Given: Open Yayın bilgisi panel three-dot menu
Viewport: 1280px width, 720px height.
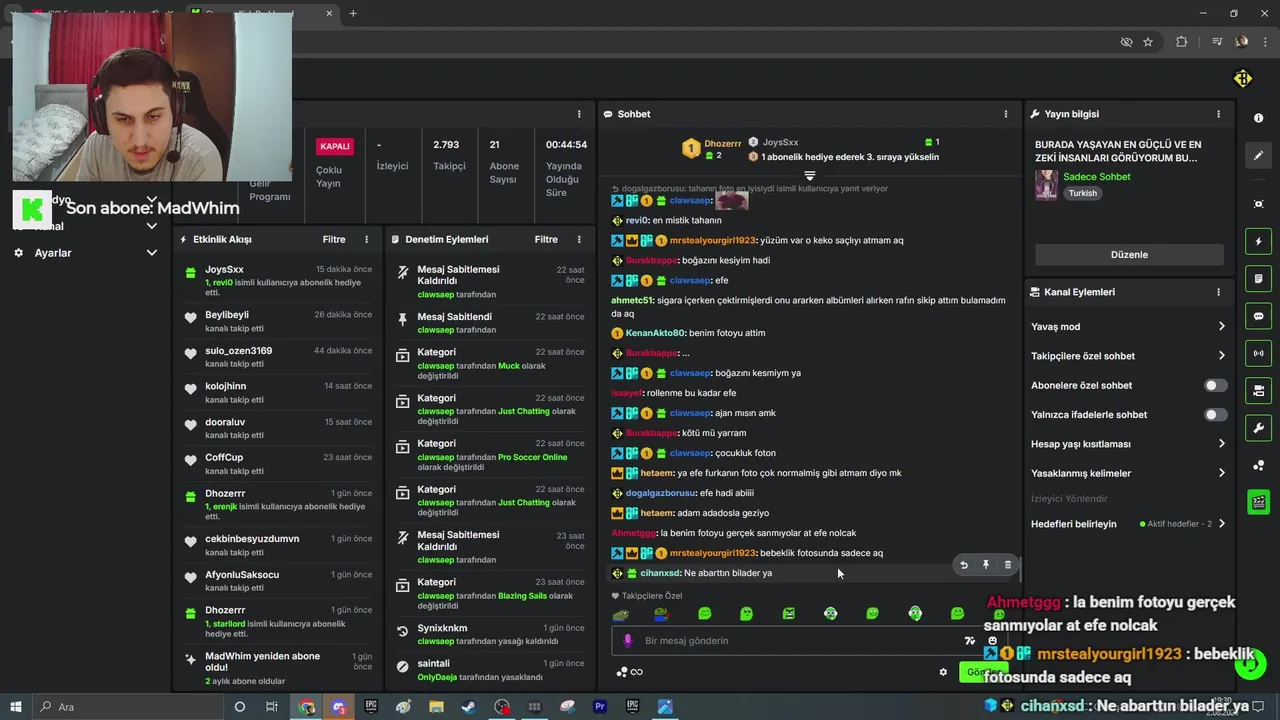Looking at the screenshot, I should point(1218,114).
